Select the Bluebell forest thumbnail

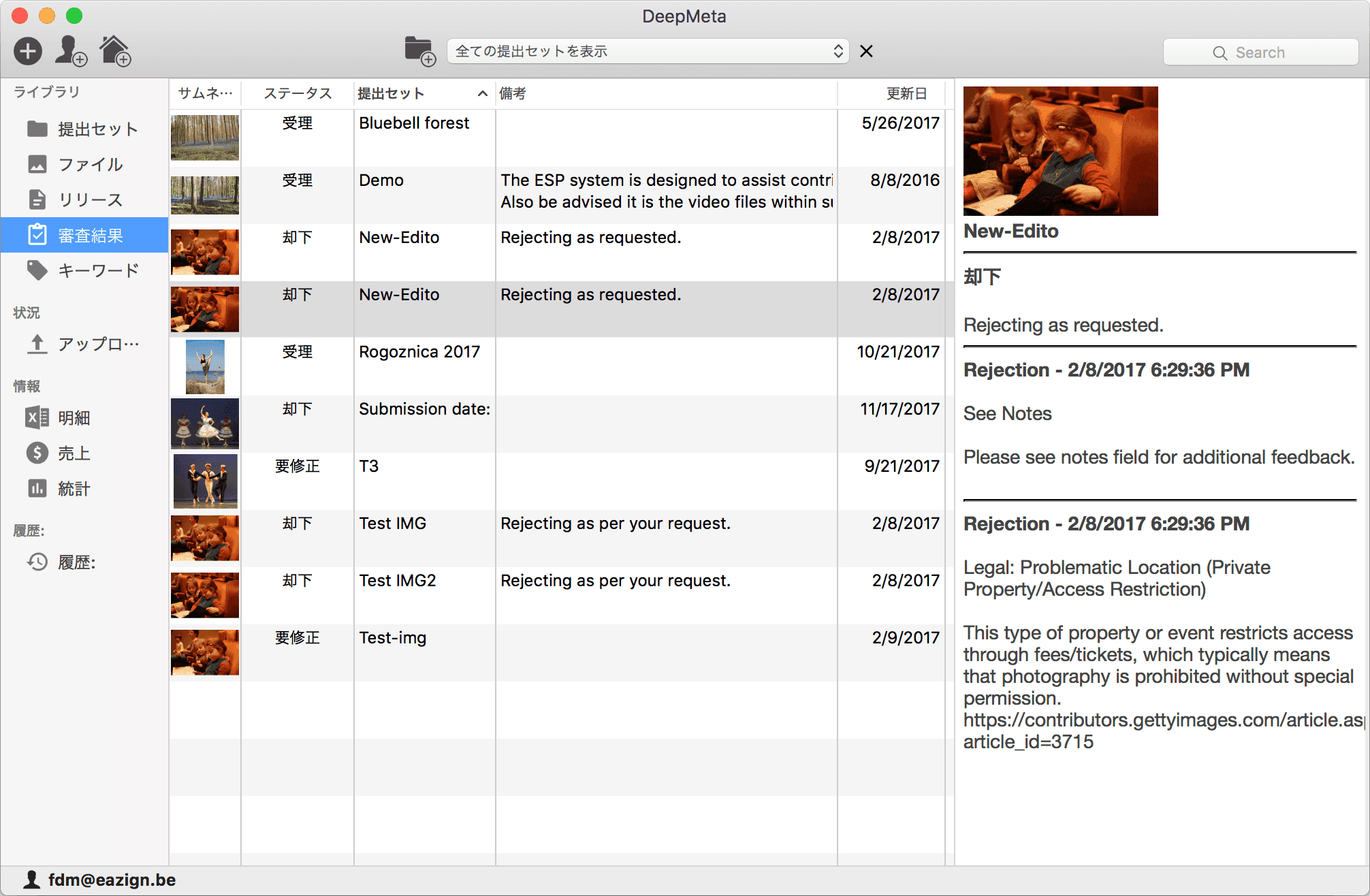coord(205,138)
